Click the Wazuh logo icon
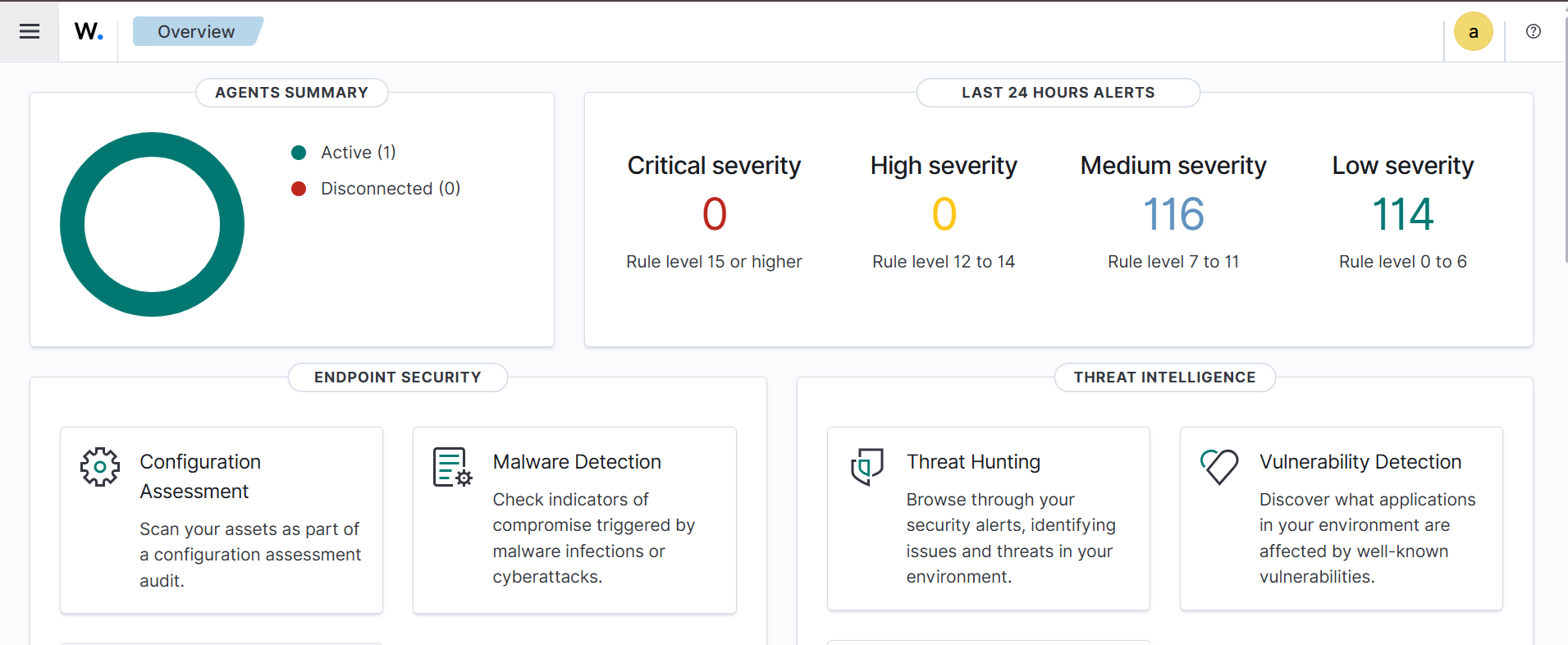 [x=88, y=31]
